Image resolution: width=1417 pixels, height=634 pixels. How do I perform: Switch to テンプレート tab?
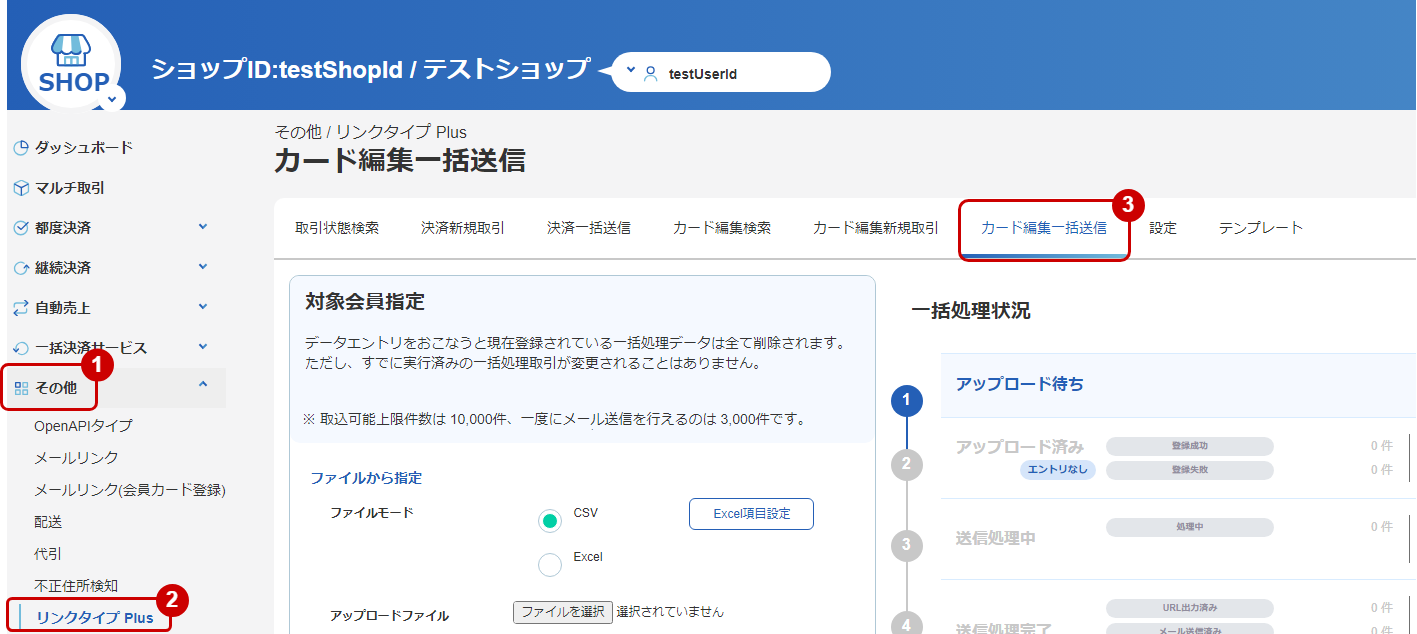click(x=1261, y=228)
